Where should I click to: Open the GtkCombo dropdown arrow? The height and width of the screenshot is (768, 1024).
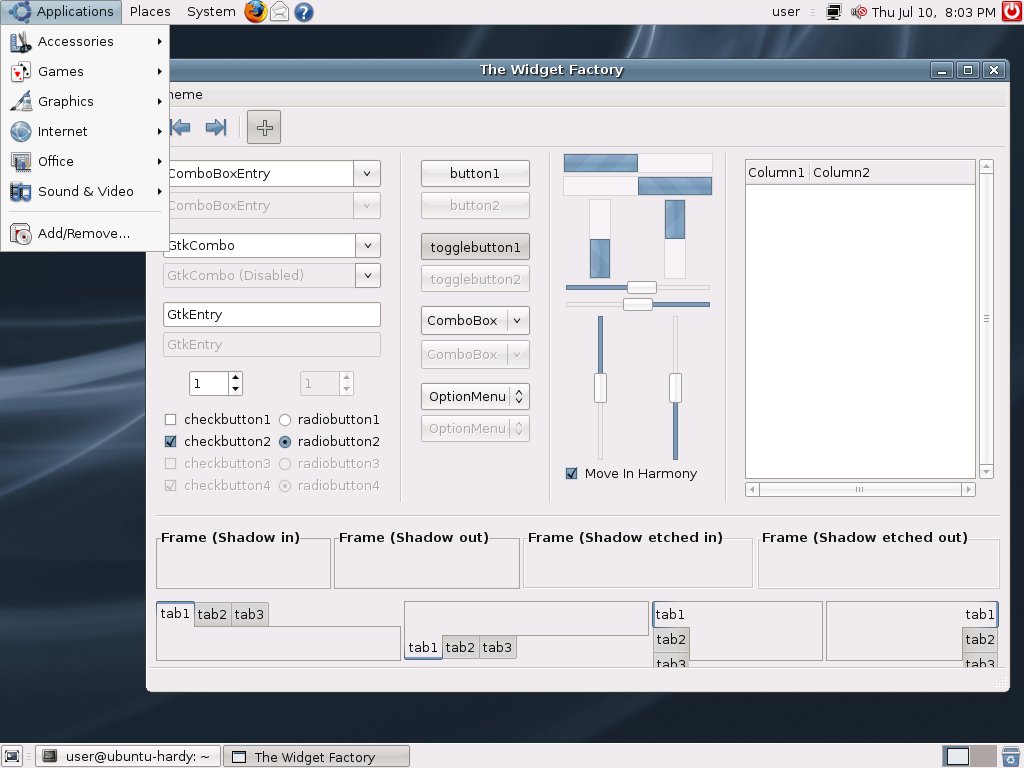click(x=368, y=246)
